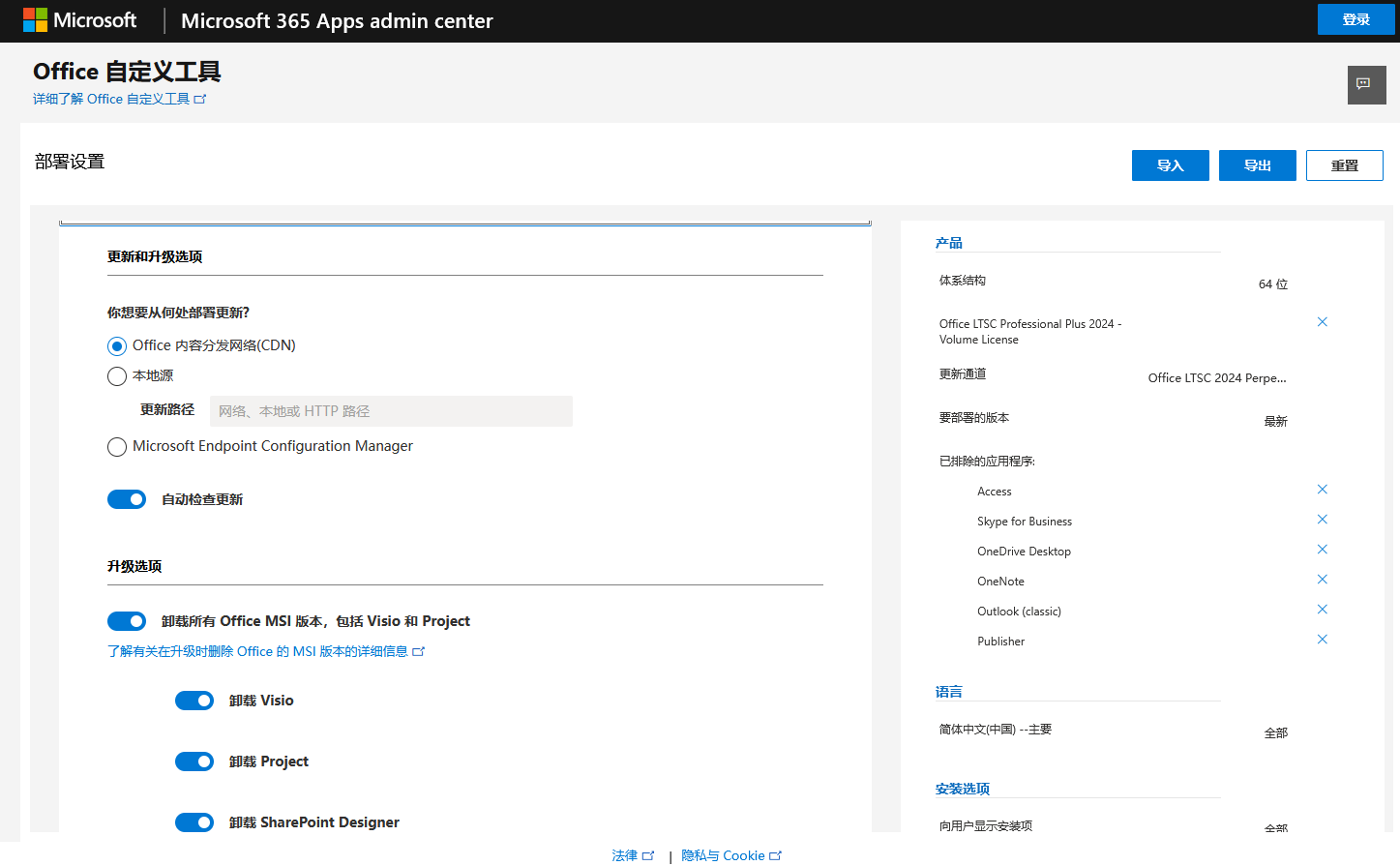Click the Microsoft logo icon

pos(35,20)
